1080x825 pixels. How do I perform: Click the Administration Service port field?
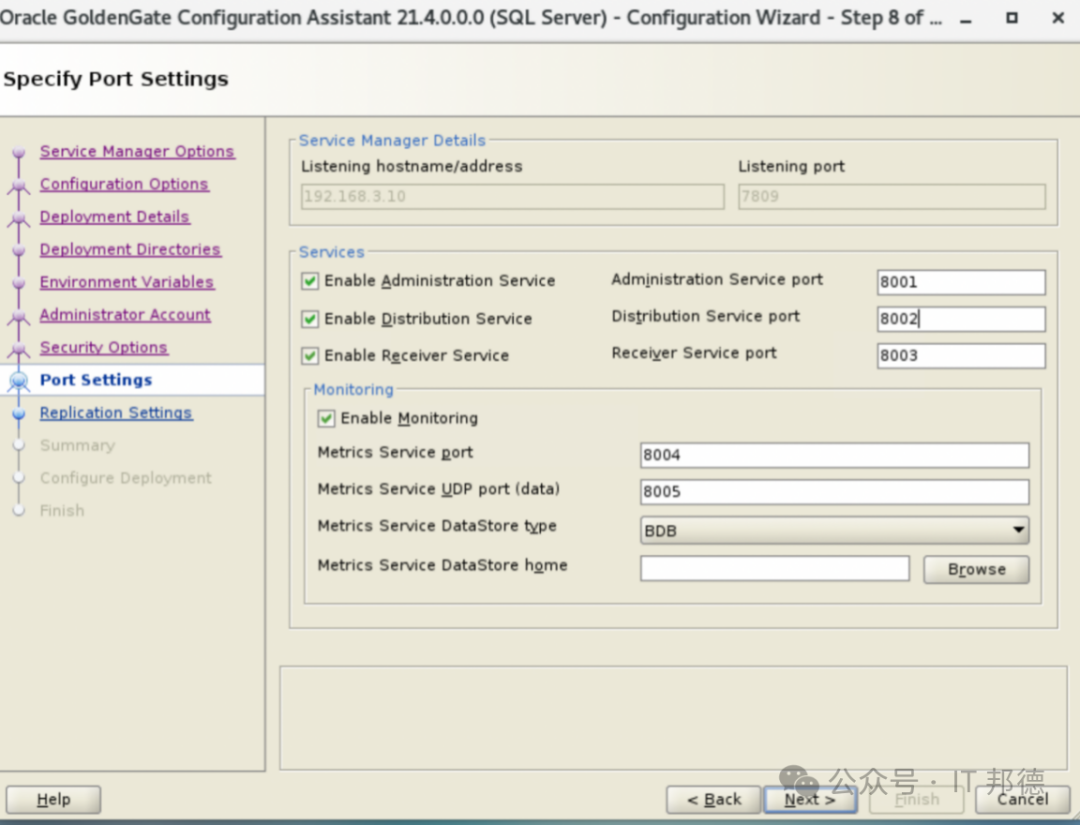point(960,283)
